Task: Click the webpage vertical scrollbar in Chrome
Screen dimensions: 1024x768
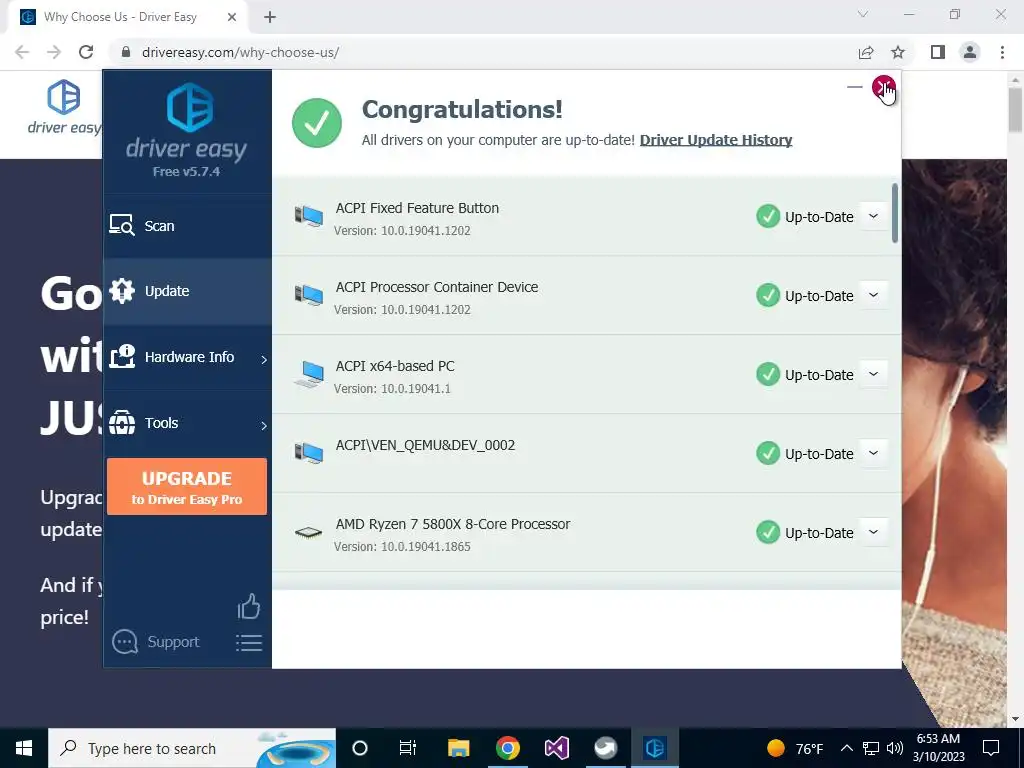Action: (1015, 109)
